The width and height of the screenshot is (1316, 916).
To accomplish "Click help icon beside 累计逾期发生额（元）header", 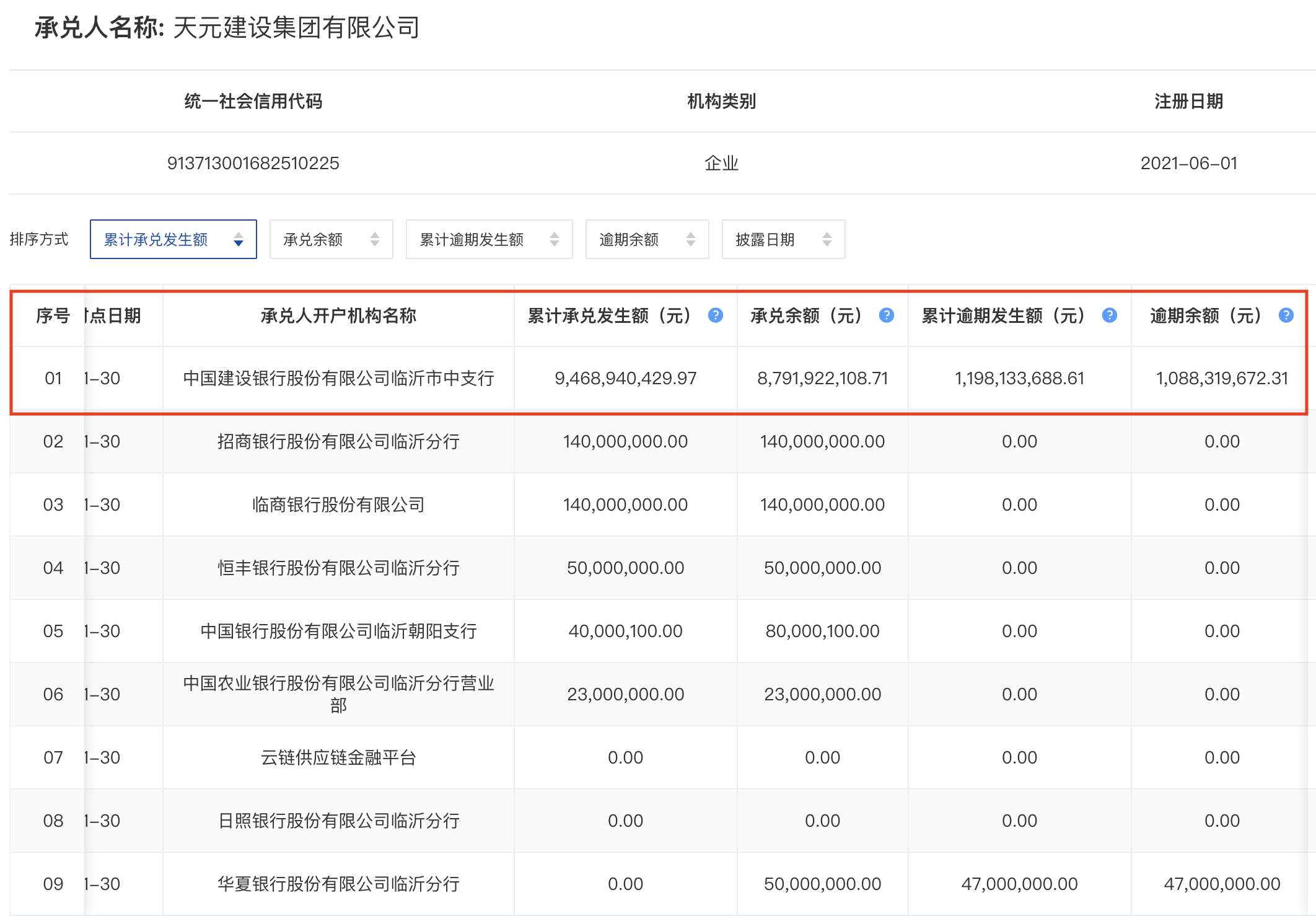I will (1110, 315).
